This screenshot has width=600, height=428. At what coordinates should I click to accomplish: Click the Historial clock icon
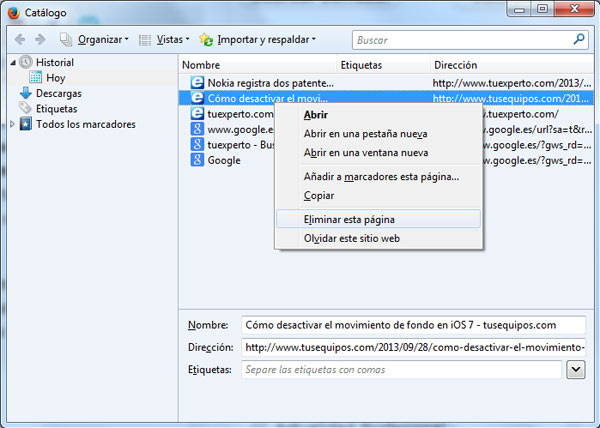[26, 62]
